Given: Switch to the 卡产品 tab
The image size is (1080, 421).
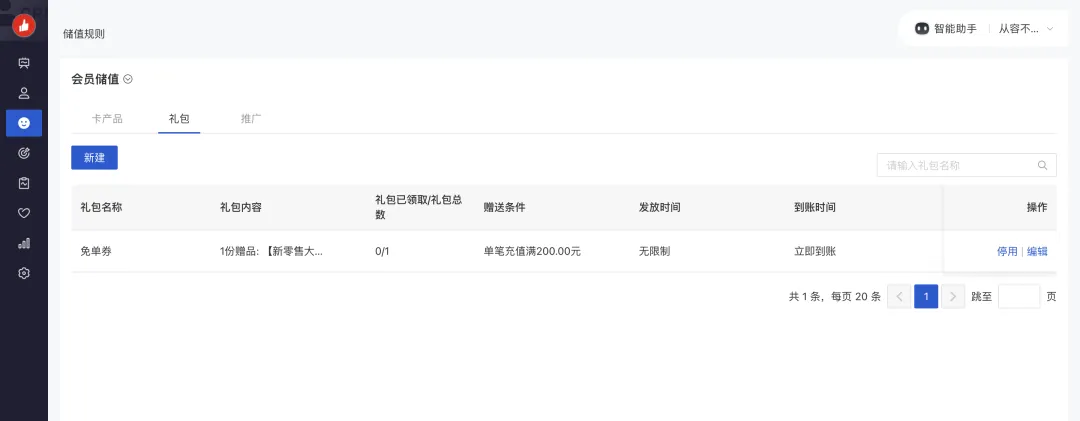Looking at the screenshot, I should point(107,119).
